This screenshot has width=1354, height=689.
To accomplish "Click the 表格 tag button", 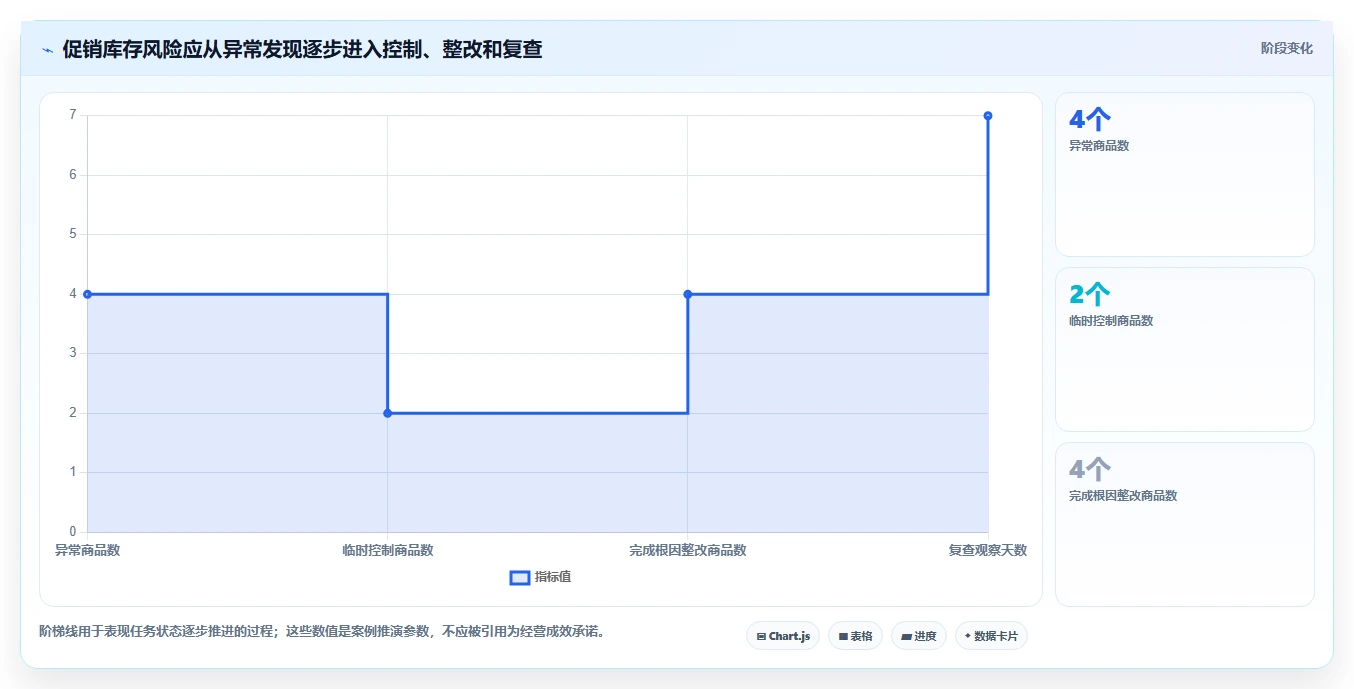I will coord(855,636).
